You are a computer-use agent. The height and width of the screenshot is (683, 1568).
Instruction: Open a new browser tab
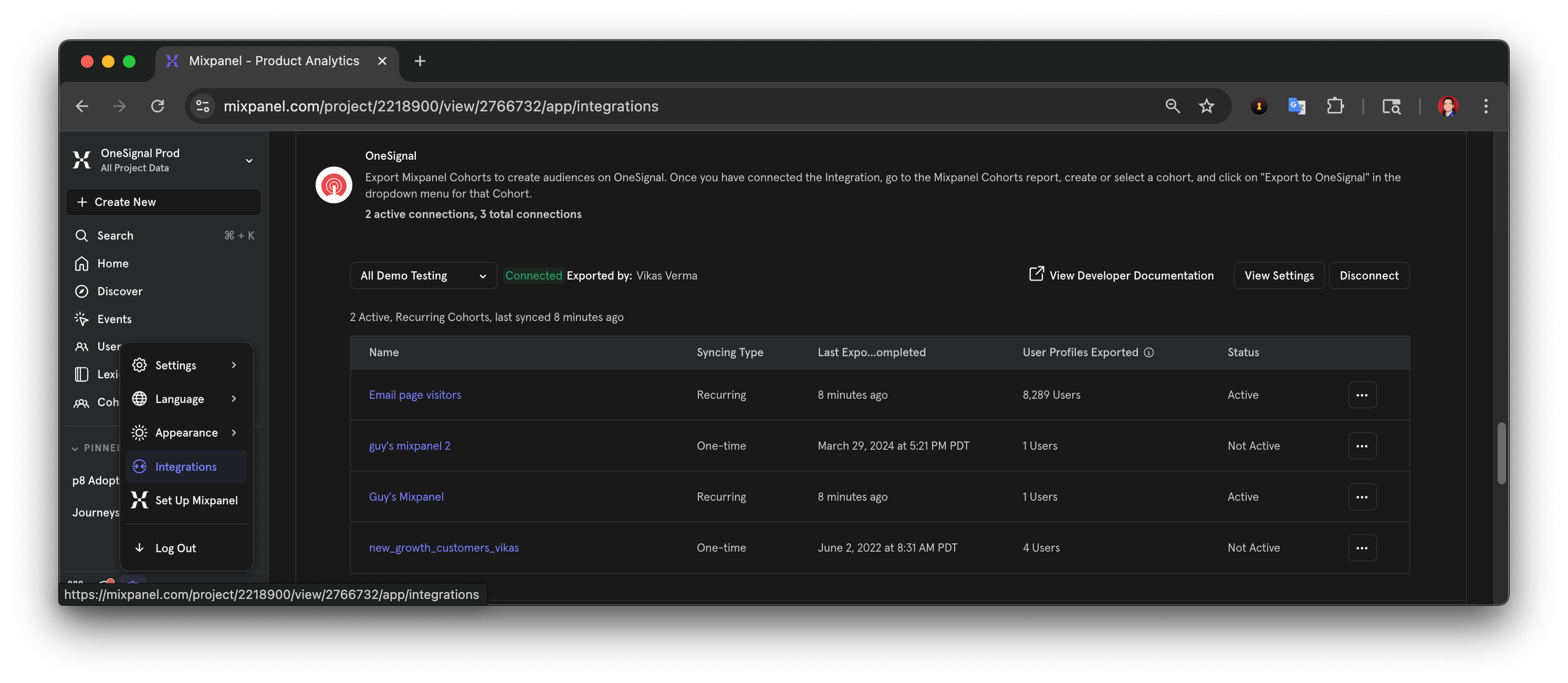[420, 61]
